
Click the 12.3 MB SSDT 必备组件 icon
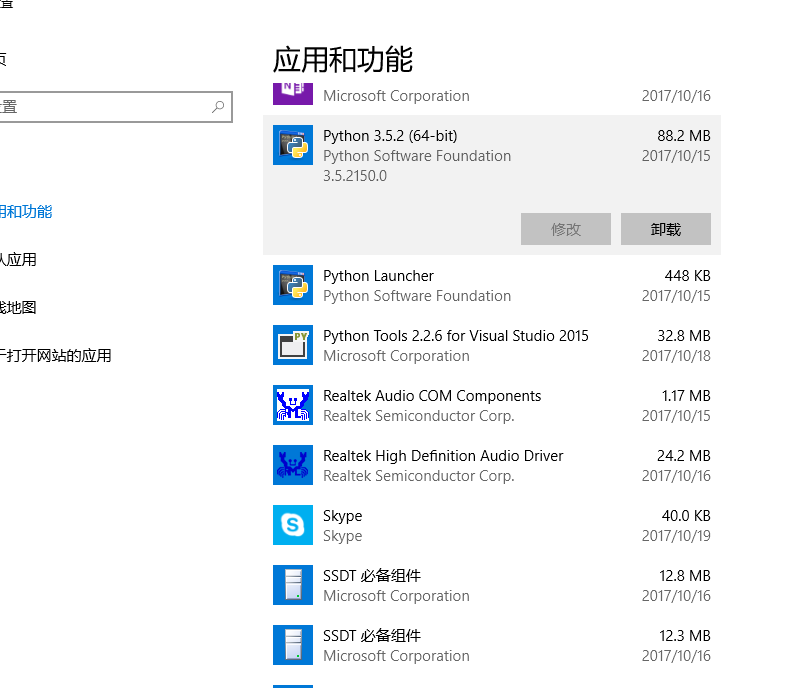click(293, 645)
